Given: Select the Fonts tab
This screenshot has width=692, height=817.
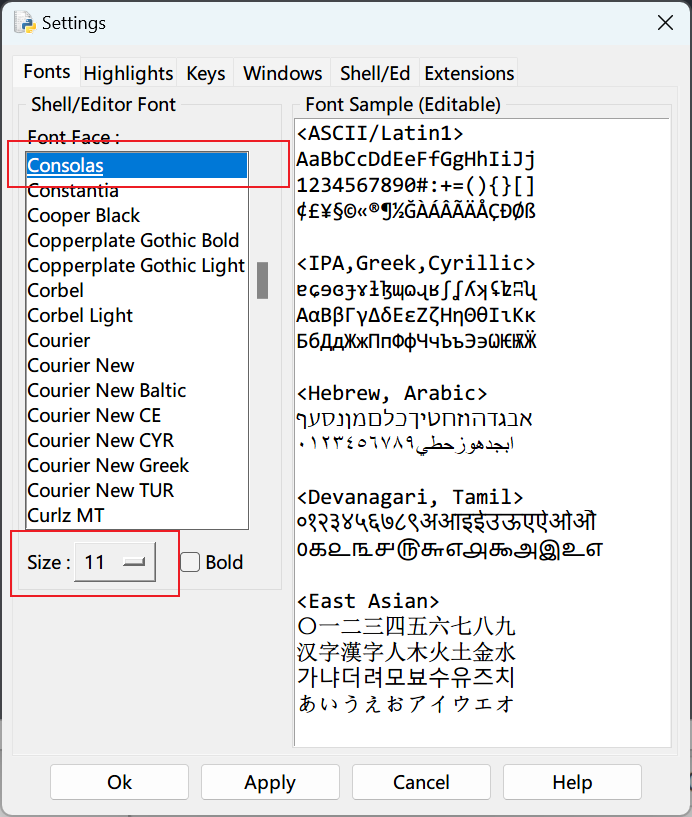Looking at the screenshot, I should [47, 71].
